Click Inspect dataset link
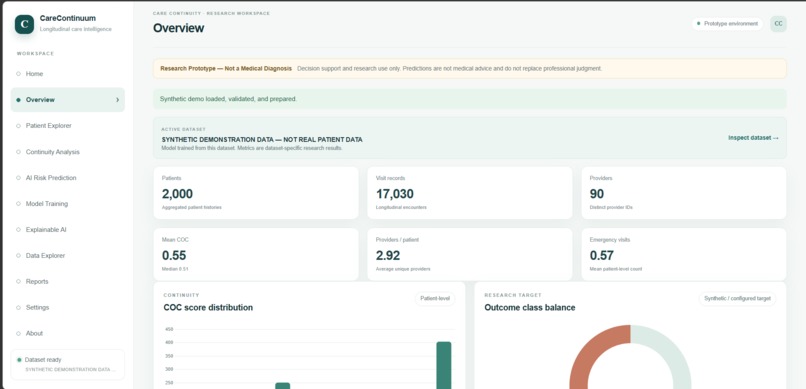The image size is (806, 389). pos(753,138)
